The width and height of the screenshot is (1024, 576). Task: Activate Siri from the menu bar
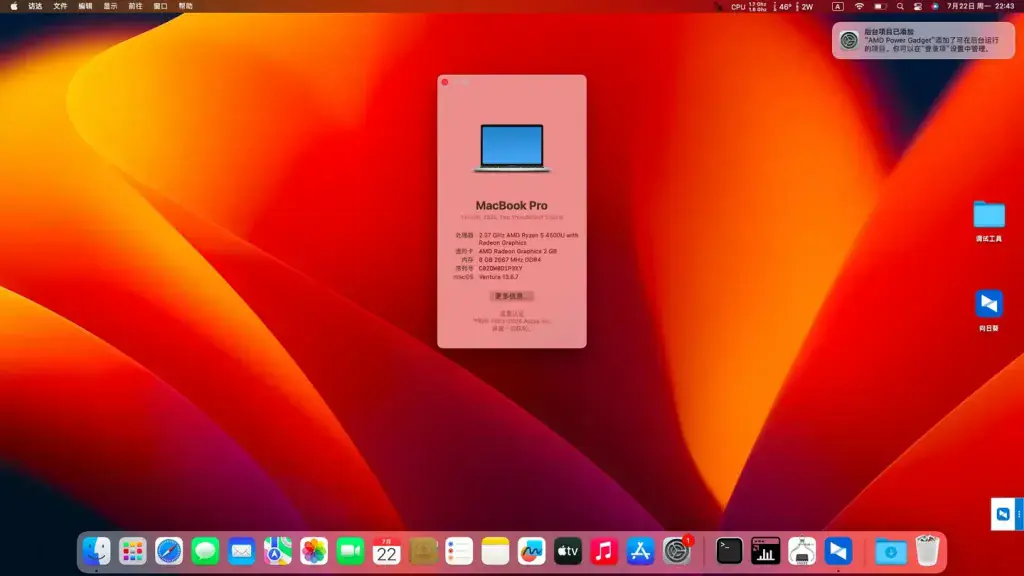click(935, 7)
